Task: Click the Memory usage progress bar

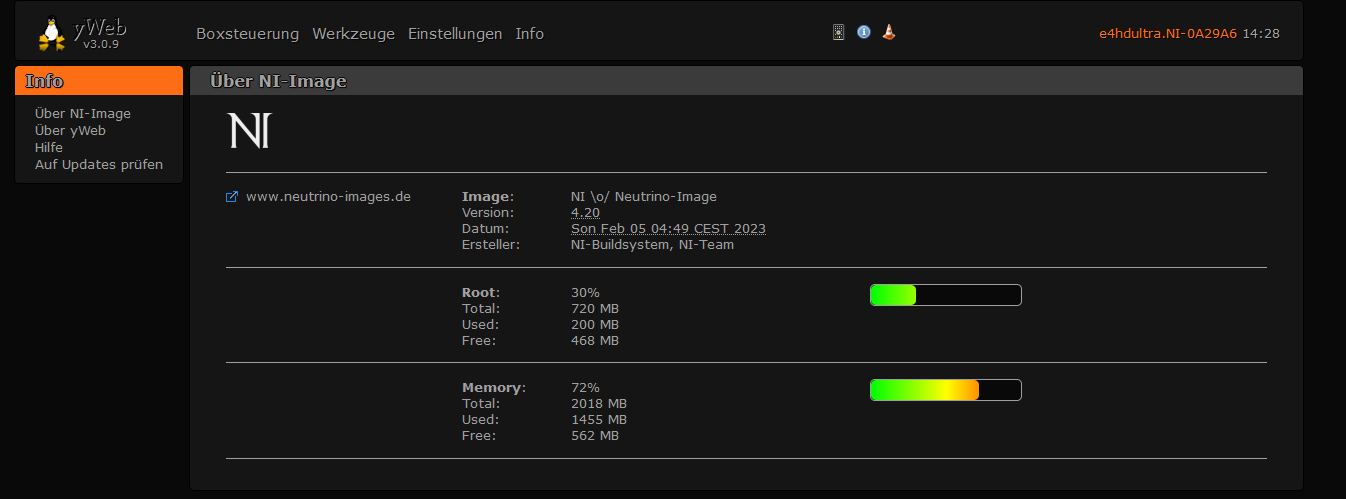Action: point(945,390)
